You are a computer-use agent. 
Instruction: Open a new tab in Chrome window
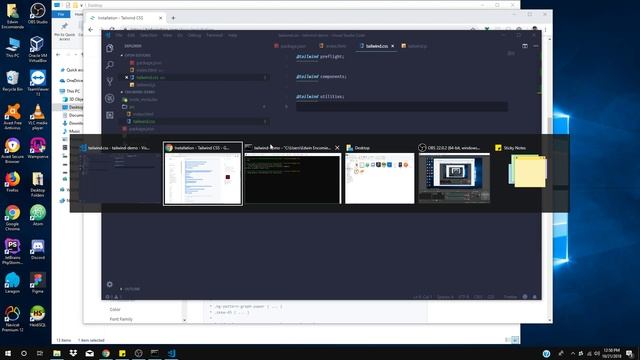pyautogui.click(x=173, y=18)
